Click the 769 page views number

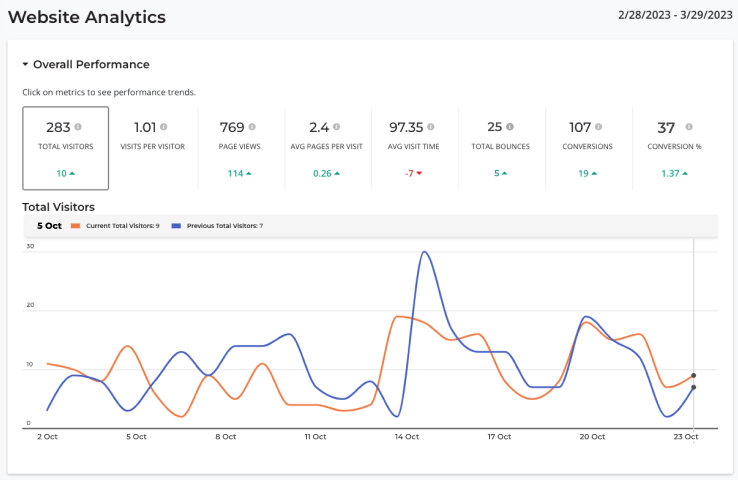pyautogui.click(x=232, y=127)
